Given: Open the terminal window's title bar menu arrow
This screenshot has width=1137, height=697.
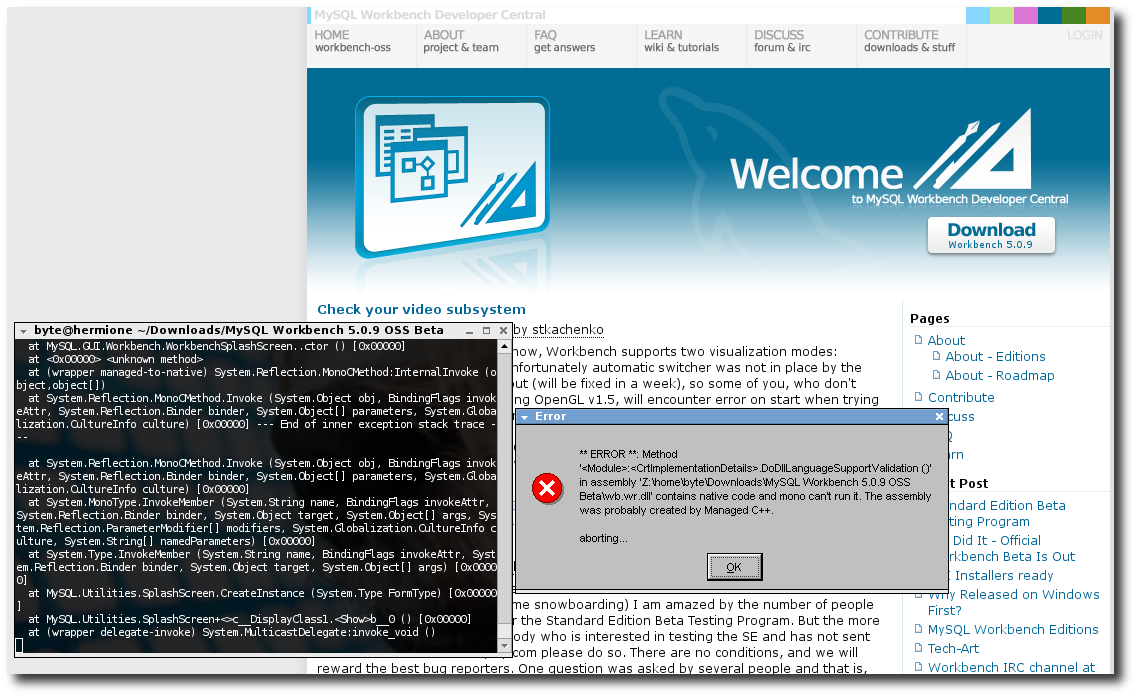Looking at the screenshot, I should [x=23, y=331].
